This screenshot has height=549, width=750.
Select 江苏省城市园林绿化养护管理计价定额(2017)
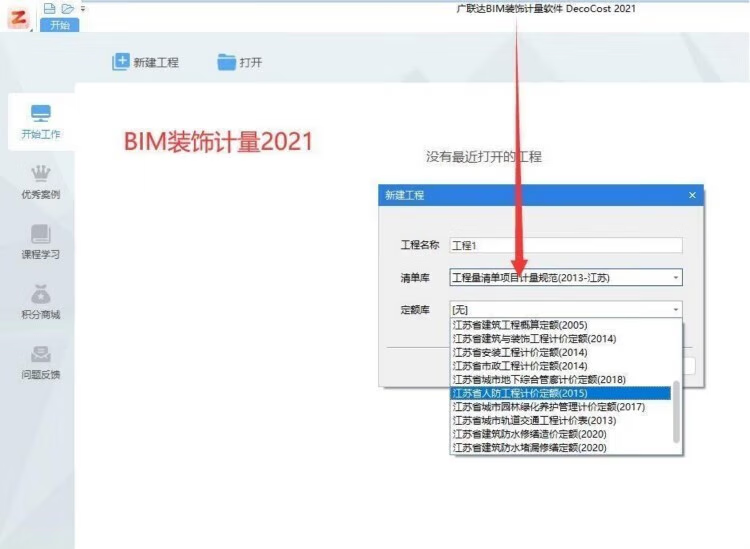pyautogui.click(x=561, y=406)
